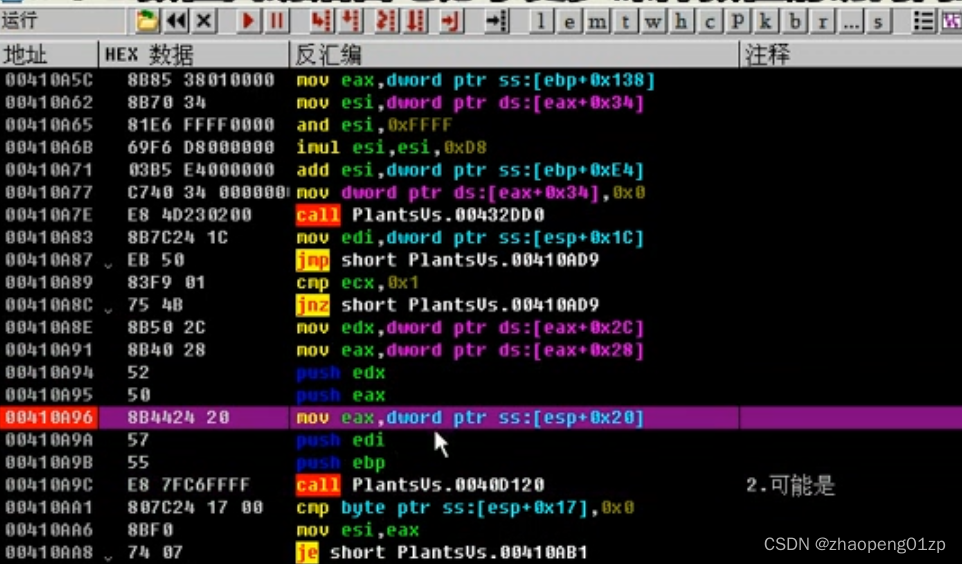The image size is (962, 564).
Task: Click the 反汇编 column header
Action: 514,55
